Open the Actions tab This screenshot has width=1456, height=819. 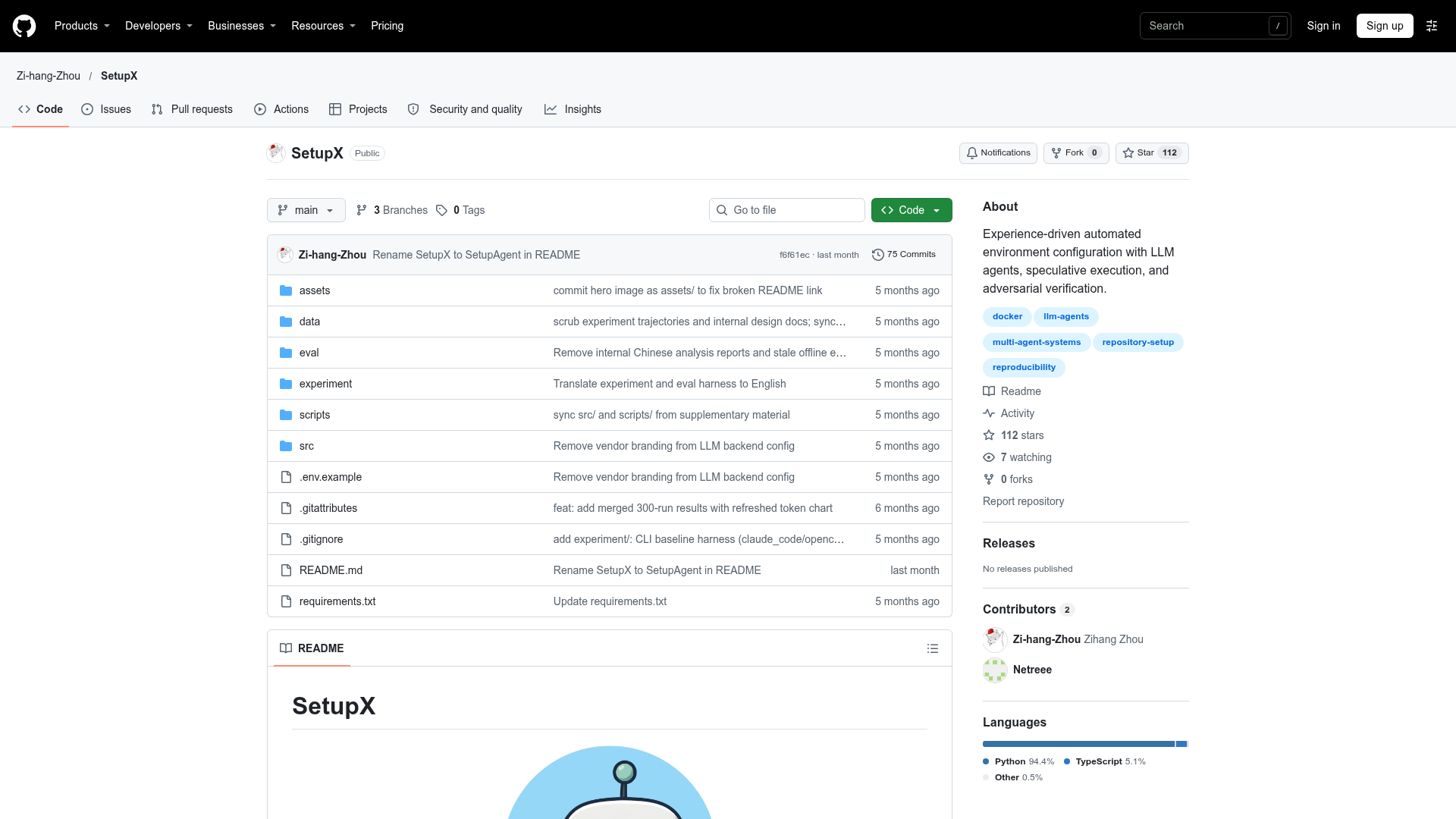click(x=281, y=109)
